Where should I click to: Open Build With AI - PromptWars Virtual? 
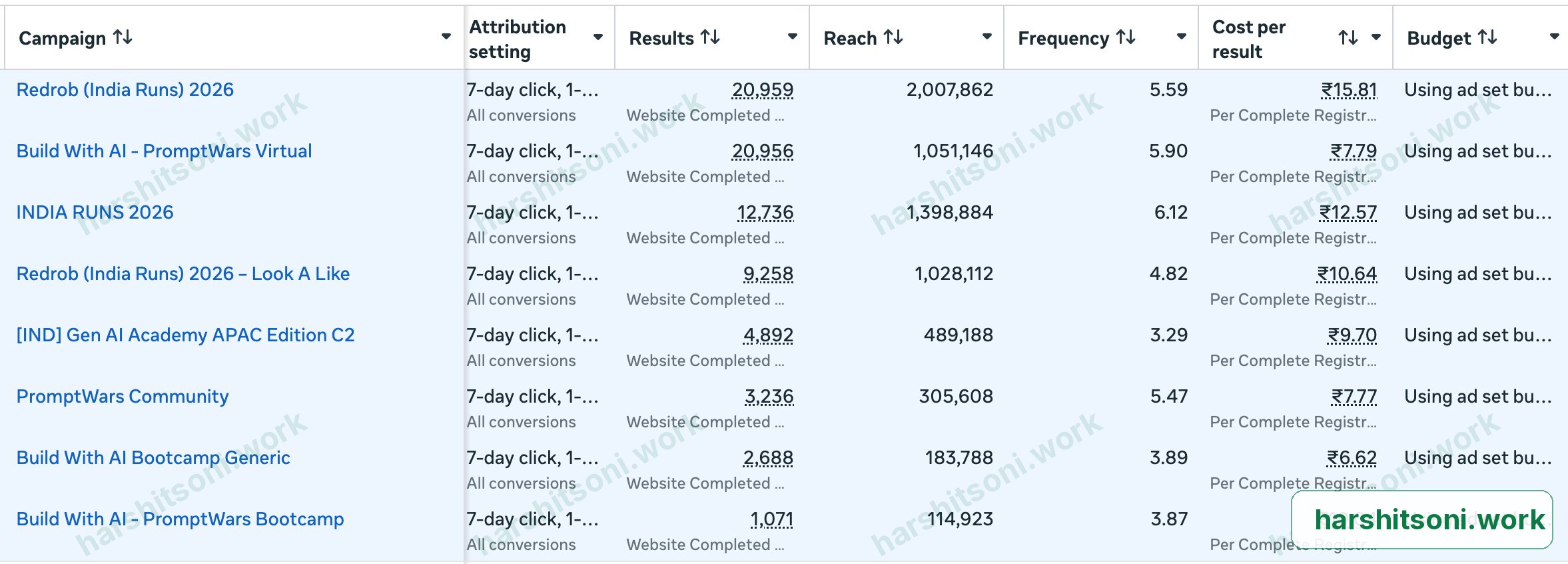coord(164,151)
